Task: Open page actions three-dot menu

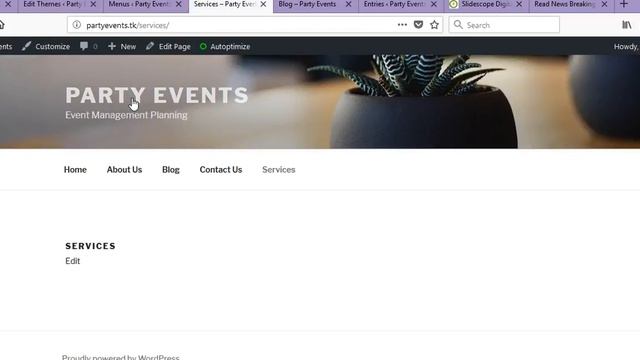Action: (x=402, y=25)
